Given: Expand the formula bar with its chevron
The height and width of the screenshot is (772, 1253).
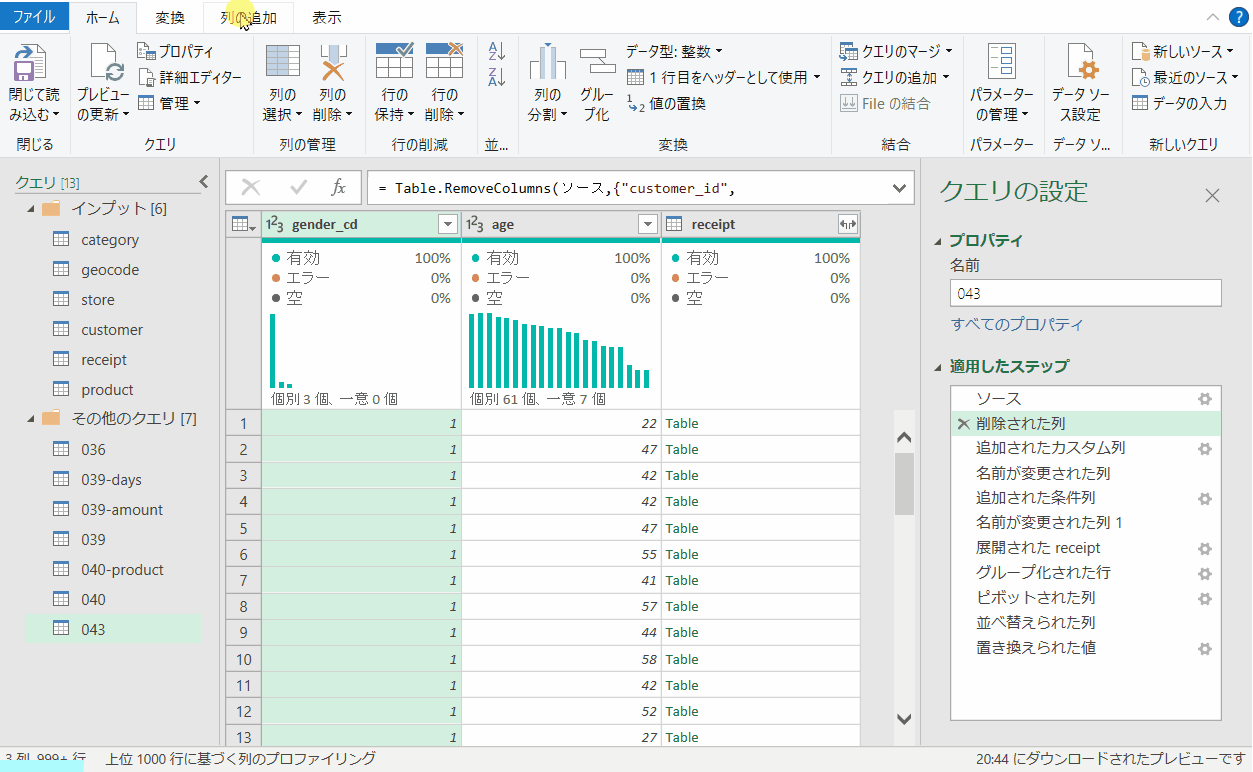Looking at the screenshot, I should 897,187.
